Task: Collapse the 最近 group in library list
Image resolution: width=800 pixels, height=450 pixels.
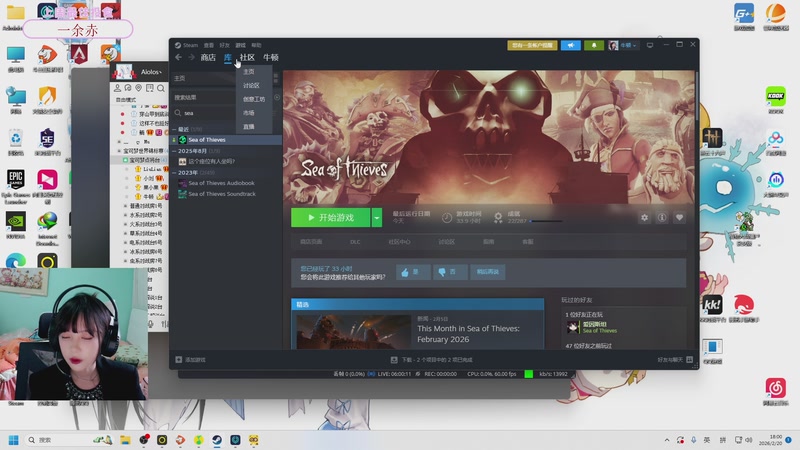Action: tap(174, 129)
